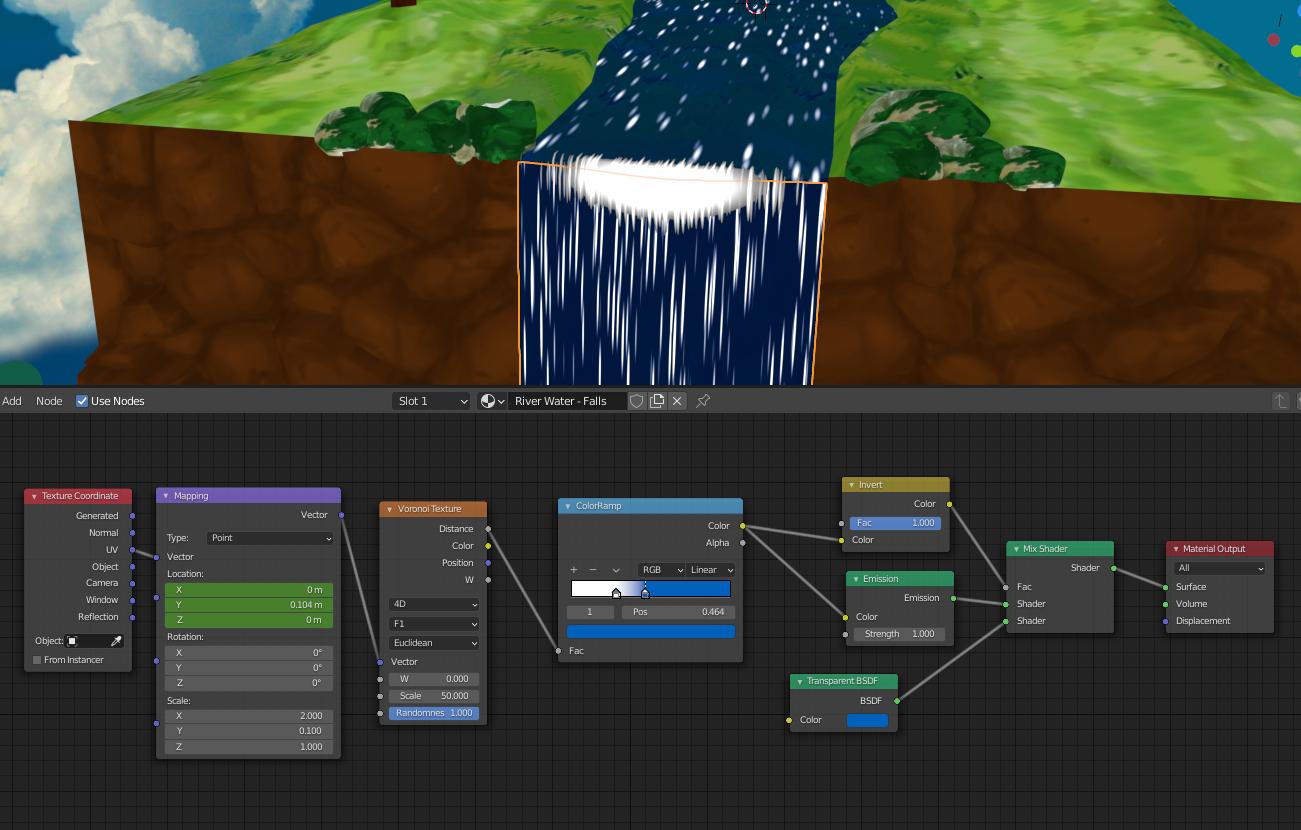Open ColorRamp RGB color mode dropdown
The image size is (1301, 830).
click(x=661, y=570)
